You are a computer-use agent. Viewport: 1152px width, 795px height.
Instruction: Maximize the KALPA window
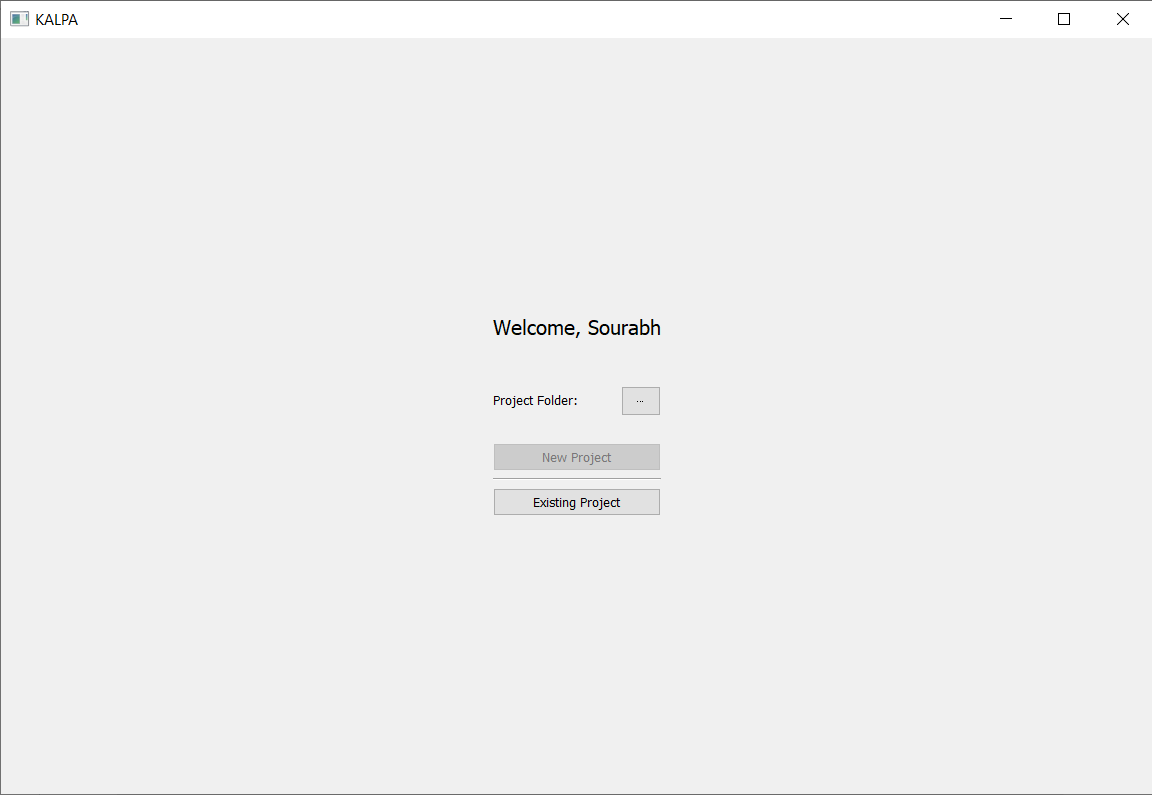point(1063,18)
